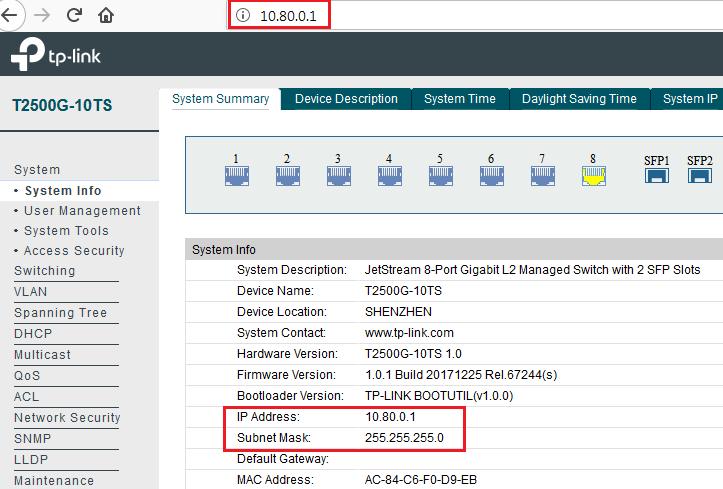Open Access Security in sidebar
This screenshot has width=723, height=489.
[74, 250]
